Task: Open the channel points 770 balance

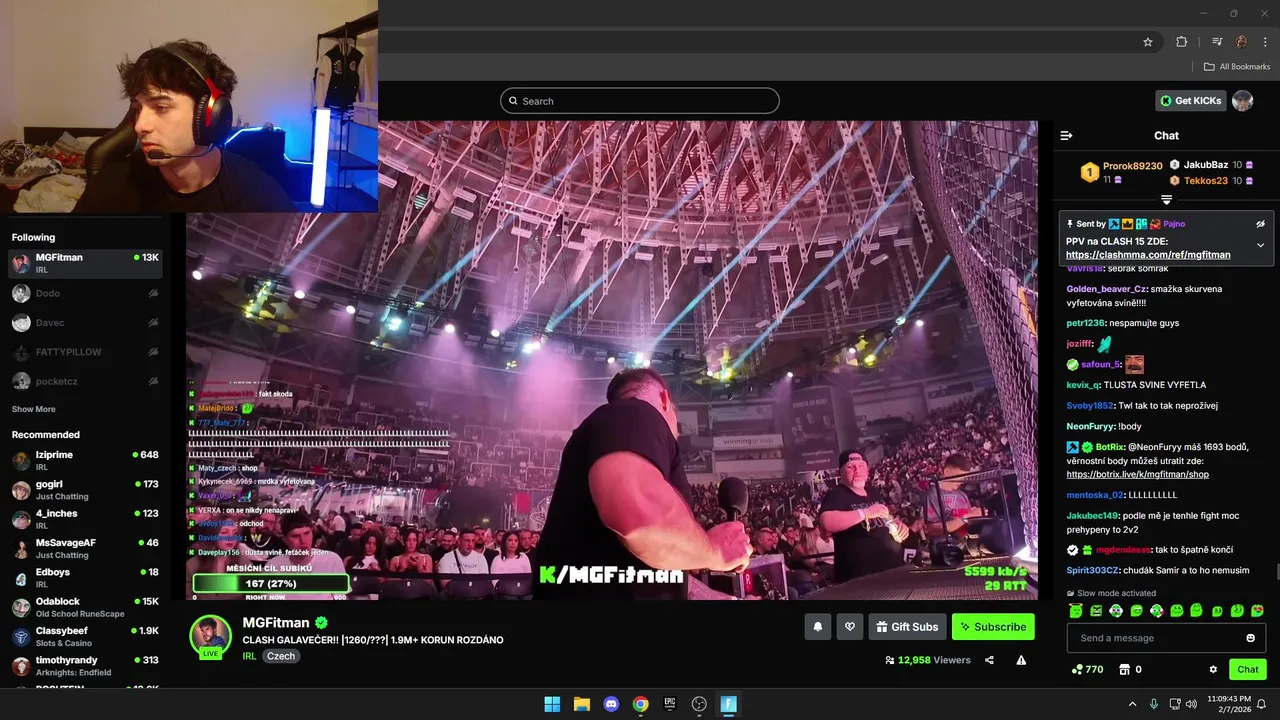Action: point(1087,670)
